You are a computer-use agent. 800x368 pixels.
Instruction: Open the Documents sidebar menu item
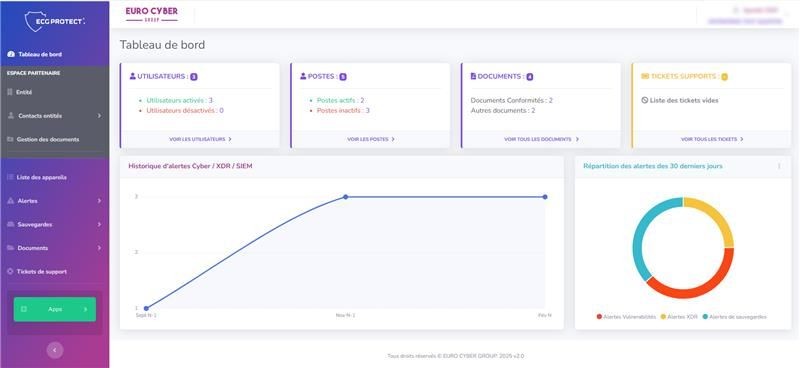(x=55, y=248)
